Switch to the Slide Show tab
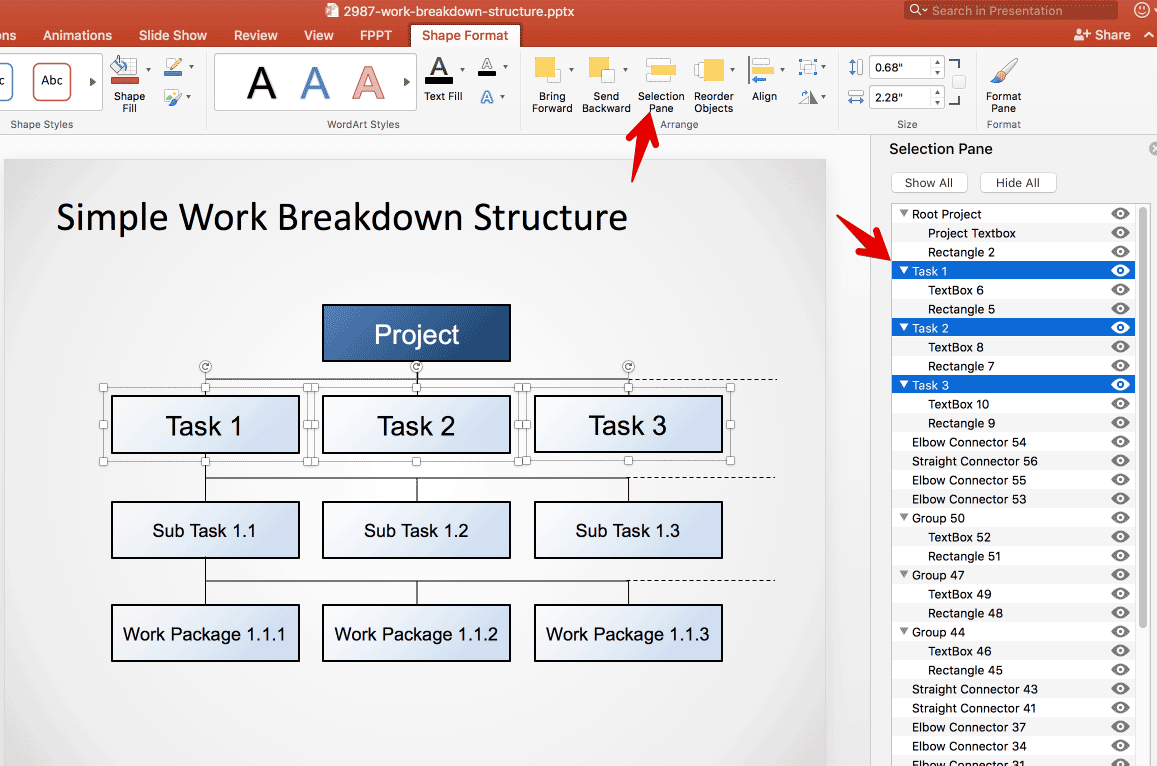Screen dimensions: 1157x766 (x=173, y=35)
